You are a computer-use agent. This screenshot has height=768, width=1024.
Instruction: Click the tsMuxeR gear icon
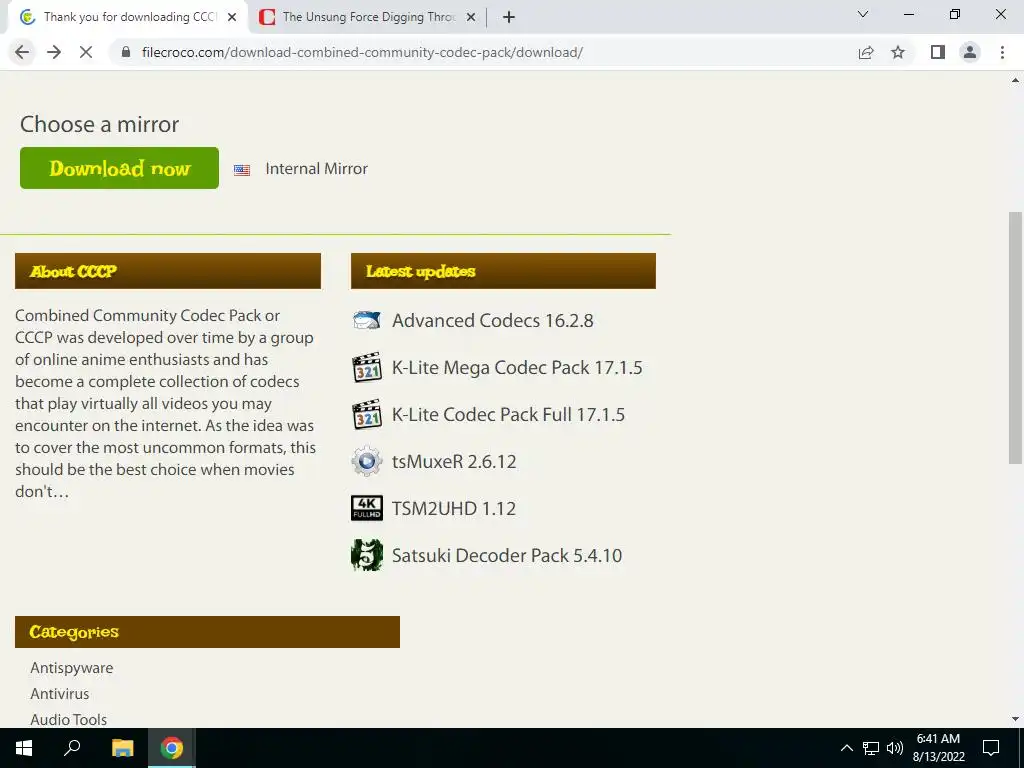click(x=367, y=461)
